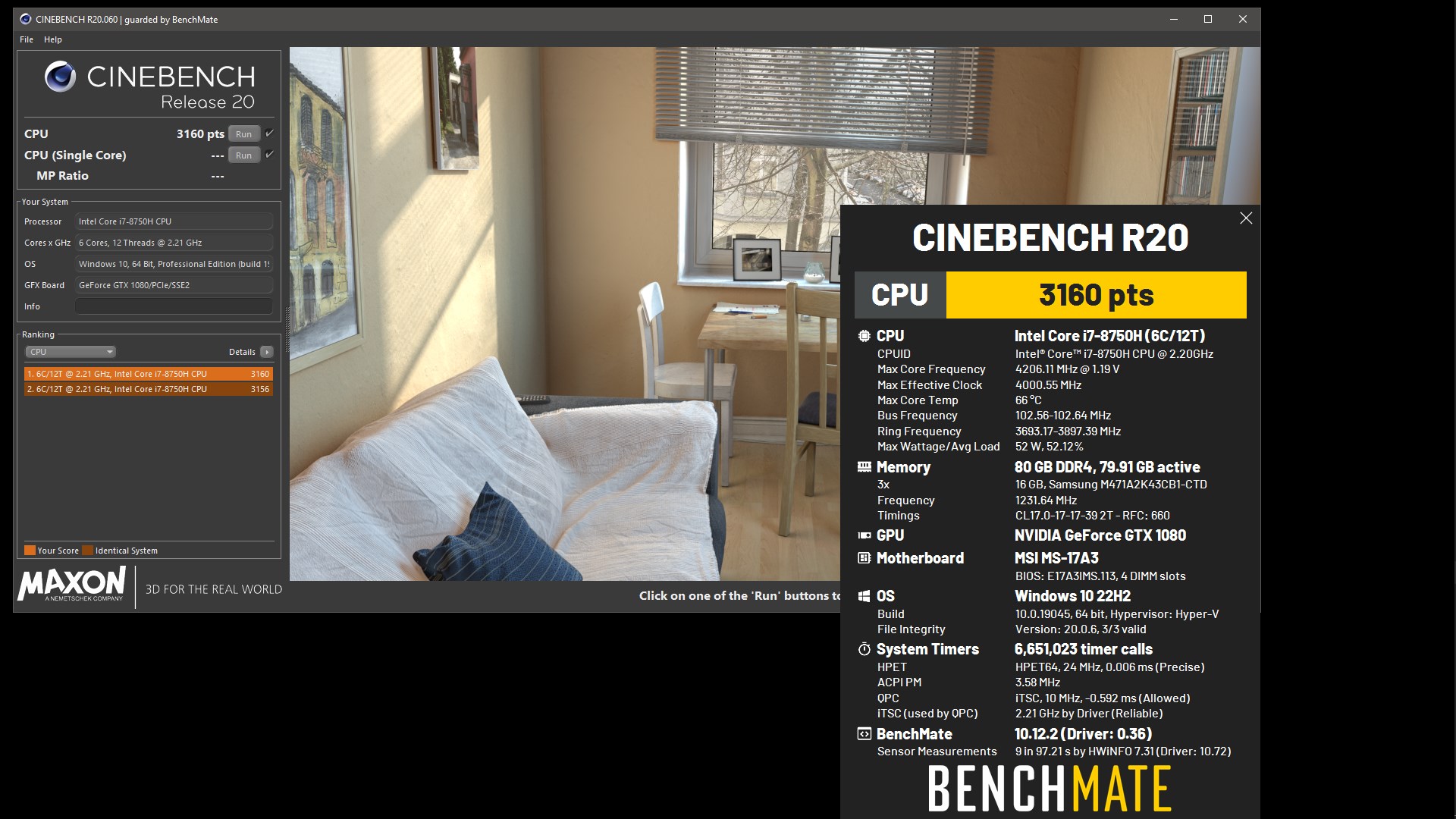Open the Ranking CPU dropdown
Viewport: 1456px width, 819px height.
click(x=71, y=352)
